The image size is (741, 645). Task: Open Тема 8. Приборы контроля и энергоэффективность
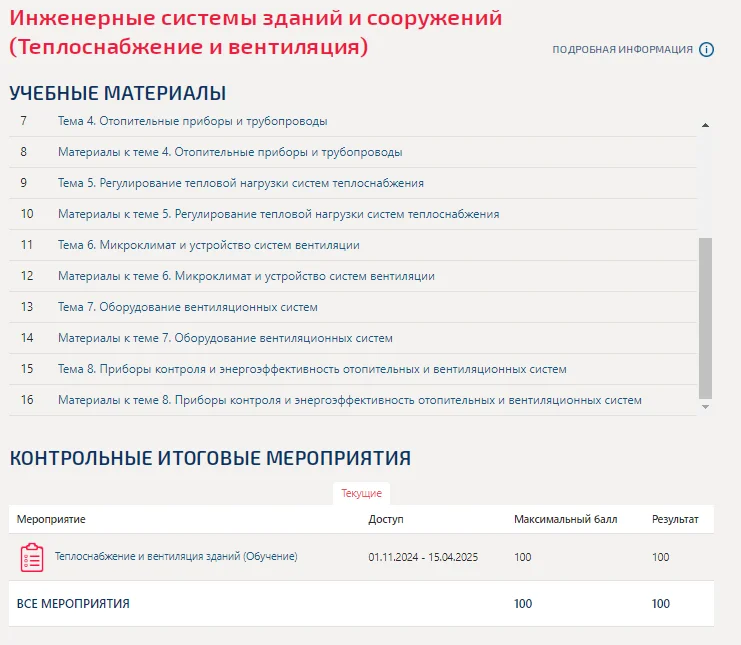pyautogui.click(x=312, y=369)
